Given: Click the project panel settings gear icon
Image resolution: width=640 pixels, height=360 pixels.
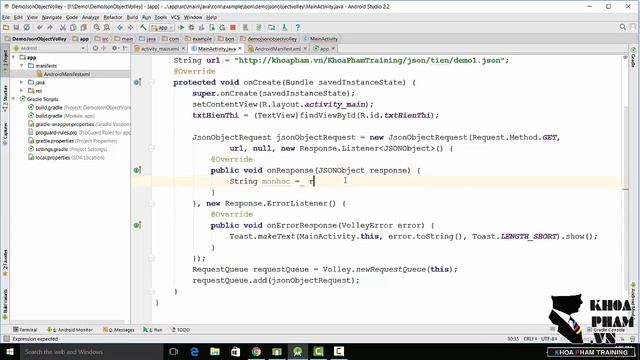Looking at the screenshot, I should tap(115, 48).
